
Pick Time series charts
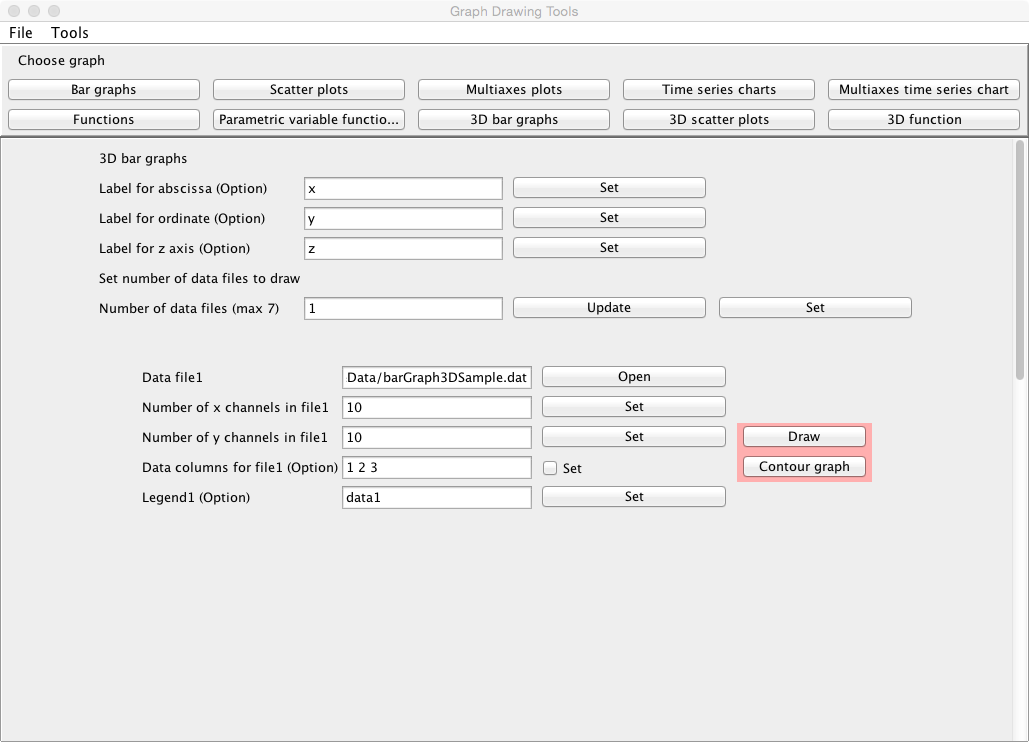coord(719,89)
